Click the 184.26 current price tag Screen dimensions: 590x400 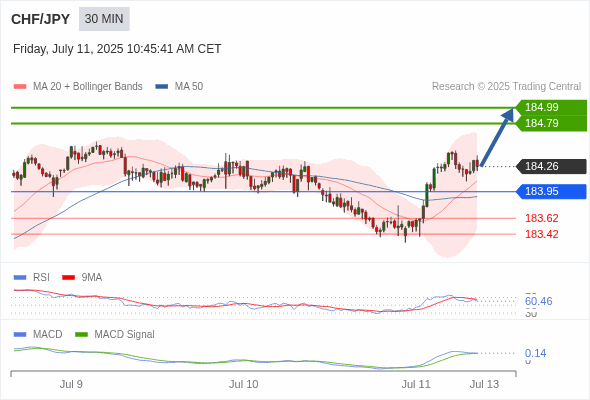551,166
